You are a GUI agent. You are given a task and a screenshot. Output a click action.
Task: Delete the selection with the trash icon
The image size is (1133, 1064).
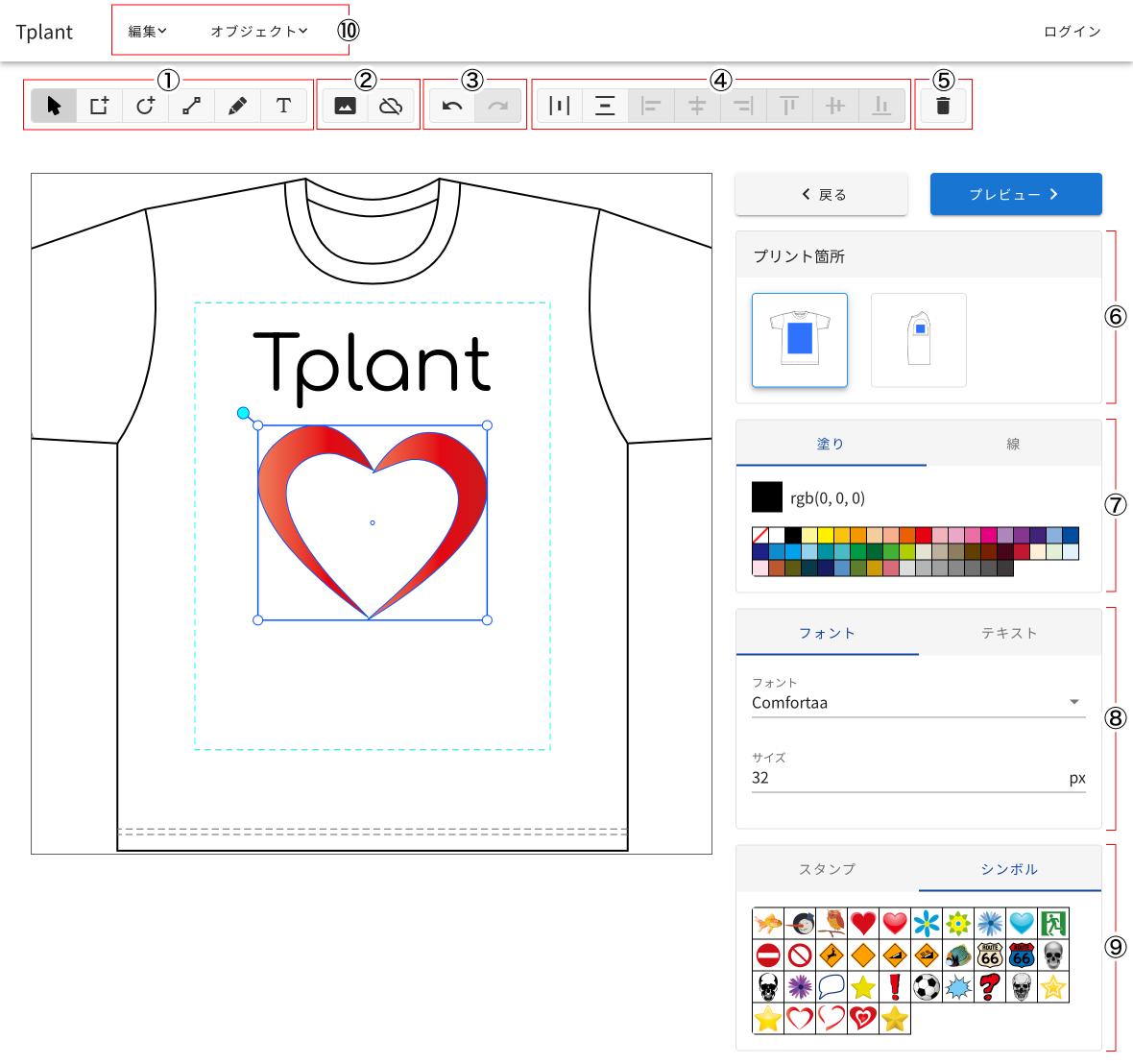pos(942,106)
